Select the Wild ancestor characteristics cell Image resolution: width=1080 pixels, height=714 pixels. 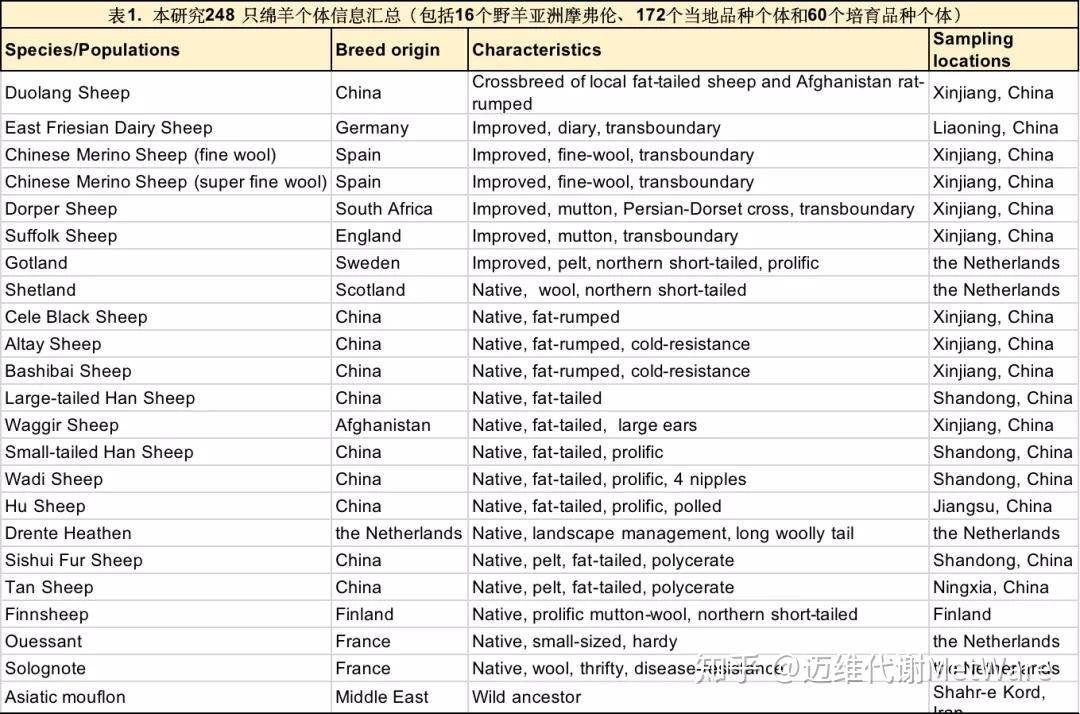point(517,697)
